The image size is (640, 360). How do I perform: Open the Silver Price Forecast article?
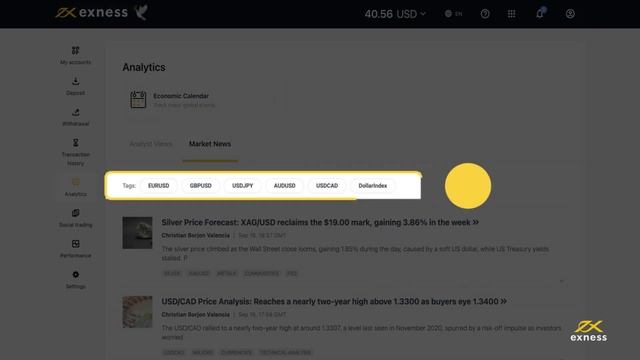(x=320, y=222)
